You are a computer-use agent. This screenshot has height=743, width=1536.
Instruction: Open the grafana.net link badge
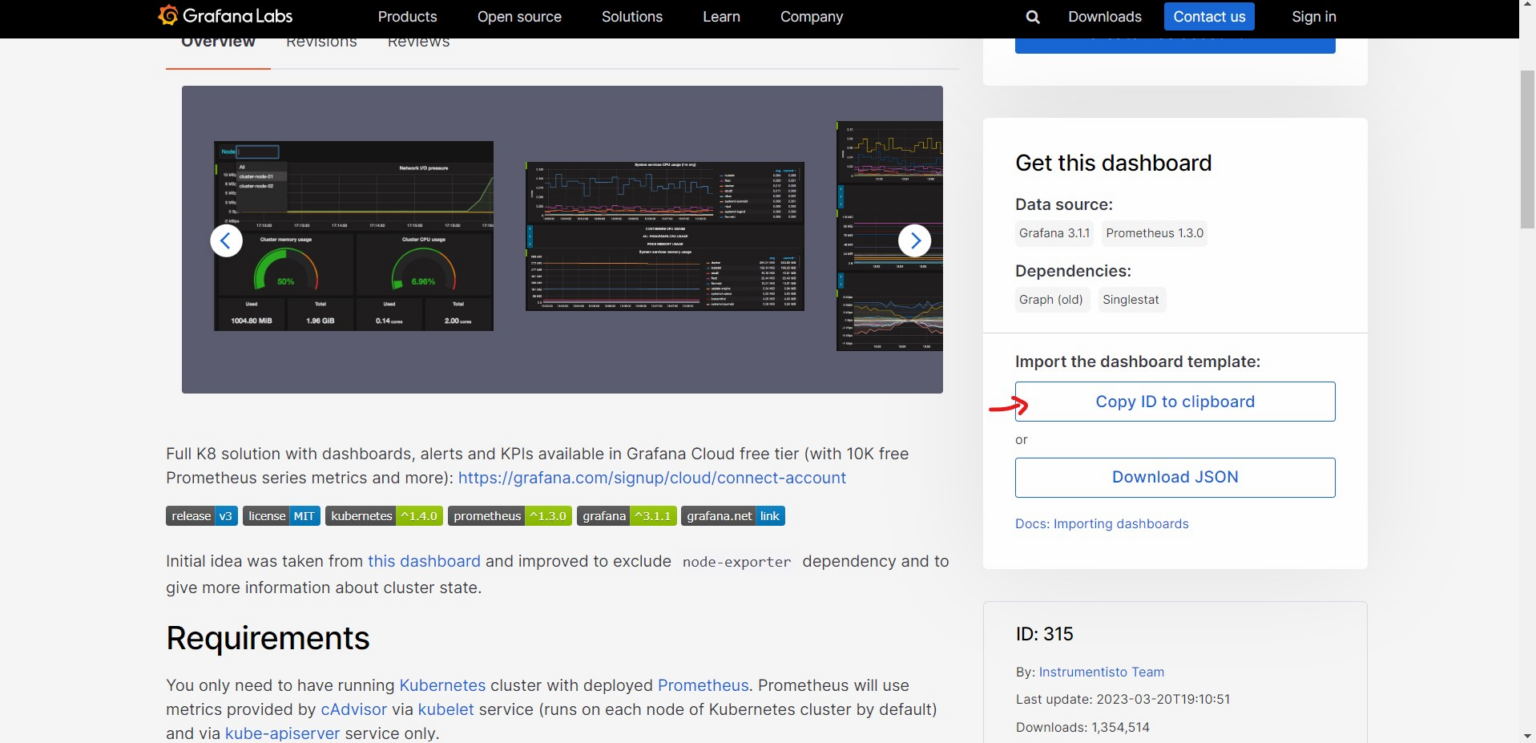point(733,515)
